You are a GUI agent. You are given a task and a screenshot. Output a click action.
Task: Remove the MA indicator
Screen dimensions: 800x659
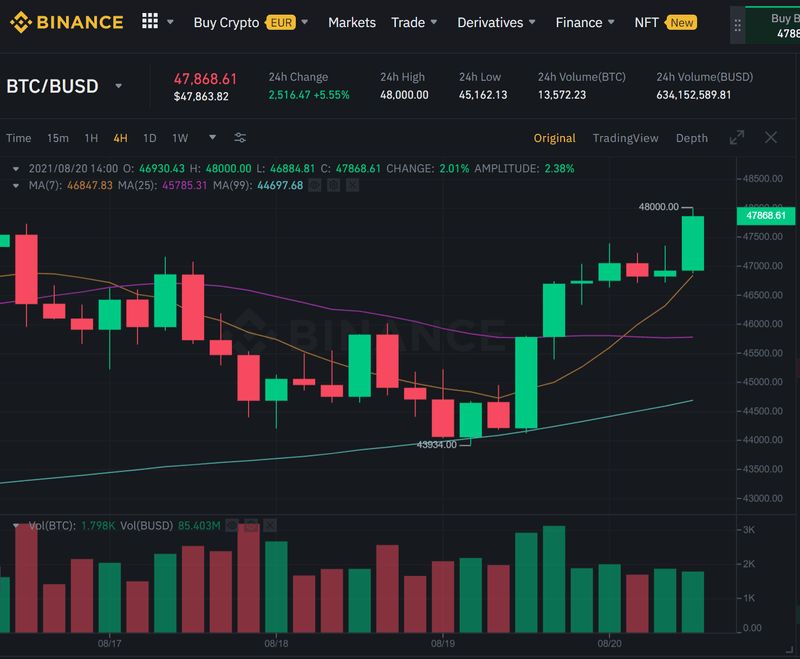pyautogui.click(x=353, y=186)
